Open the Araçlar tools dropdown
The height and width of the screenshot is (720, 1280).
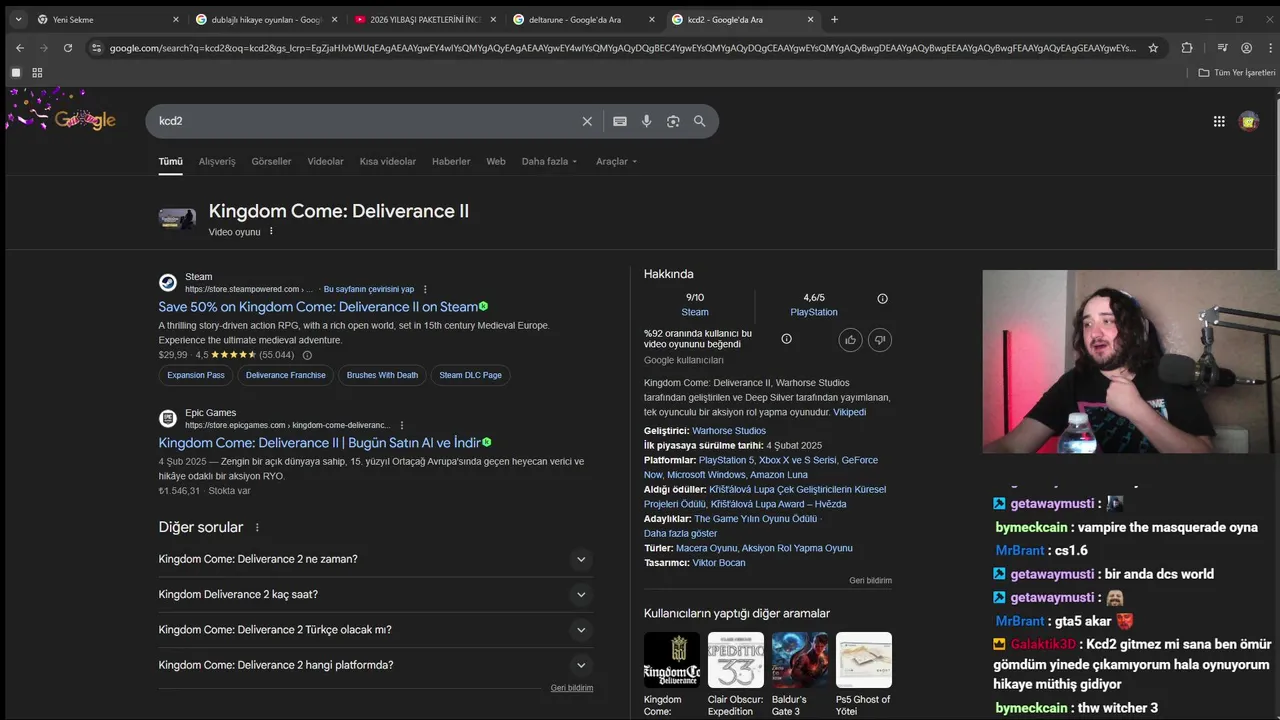(616, 161)
